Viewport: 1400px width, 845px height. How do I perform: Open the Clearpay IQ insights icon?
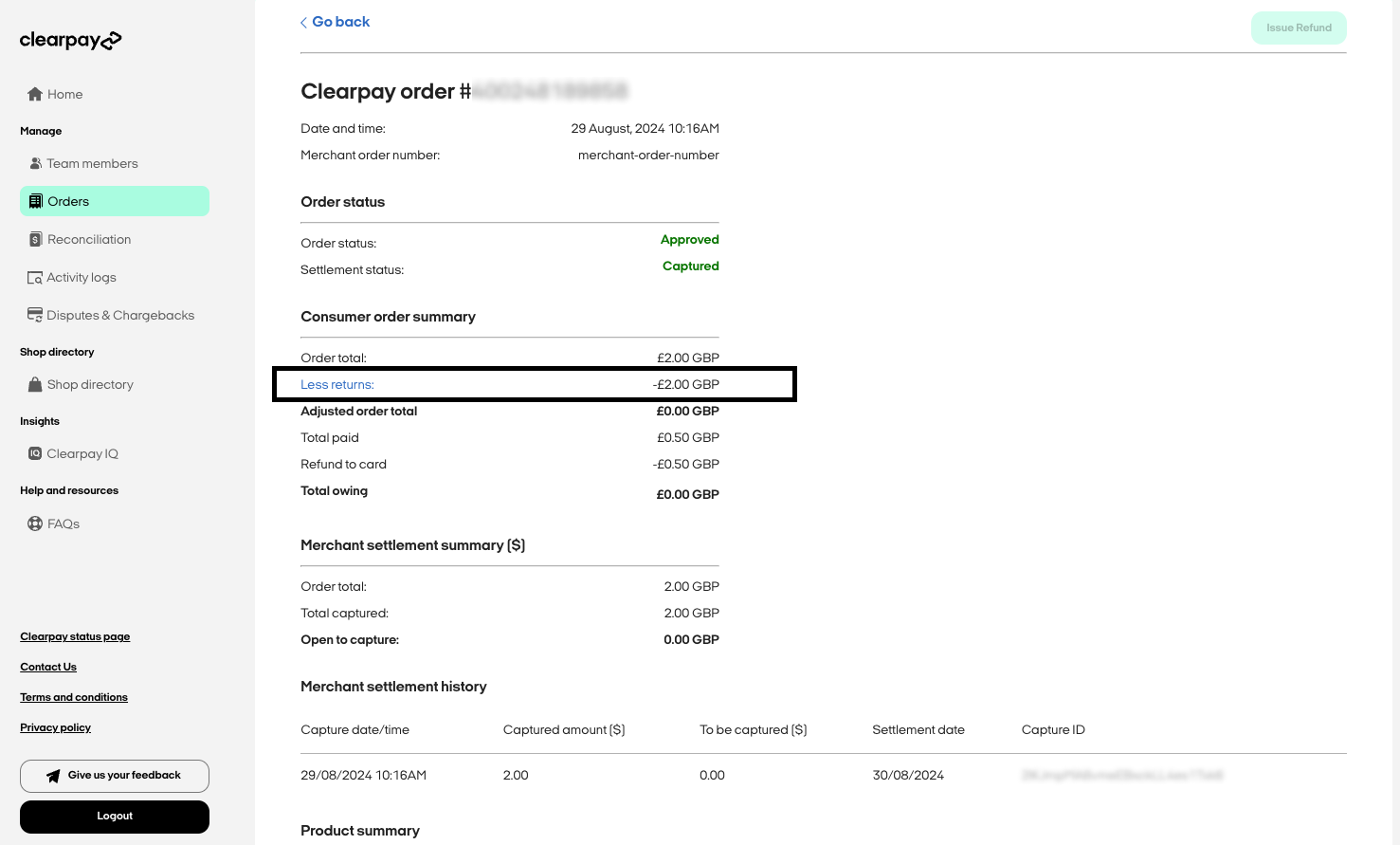tap(34, 453)
